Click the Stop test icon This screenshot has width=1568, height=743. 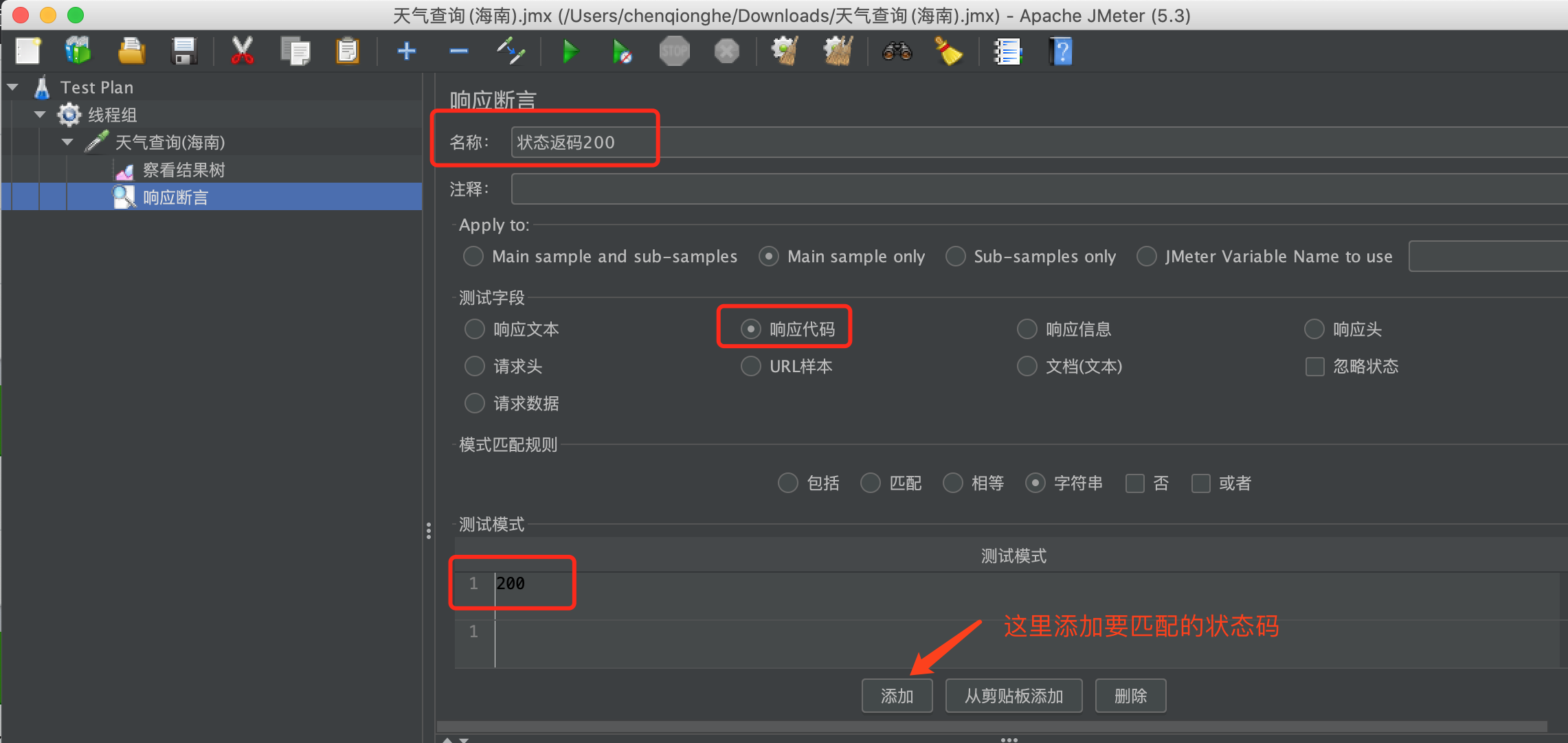pos(674,52)
